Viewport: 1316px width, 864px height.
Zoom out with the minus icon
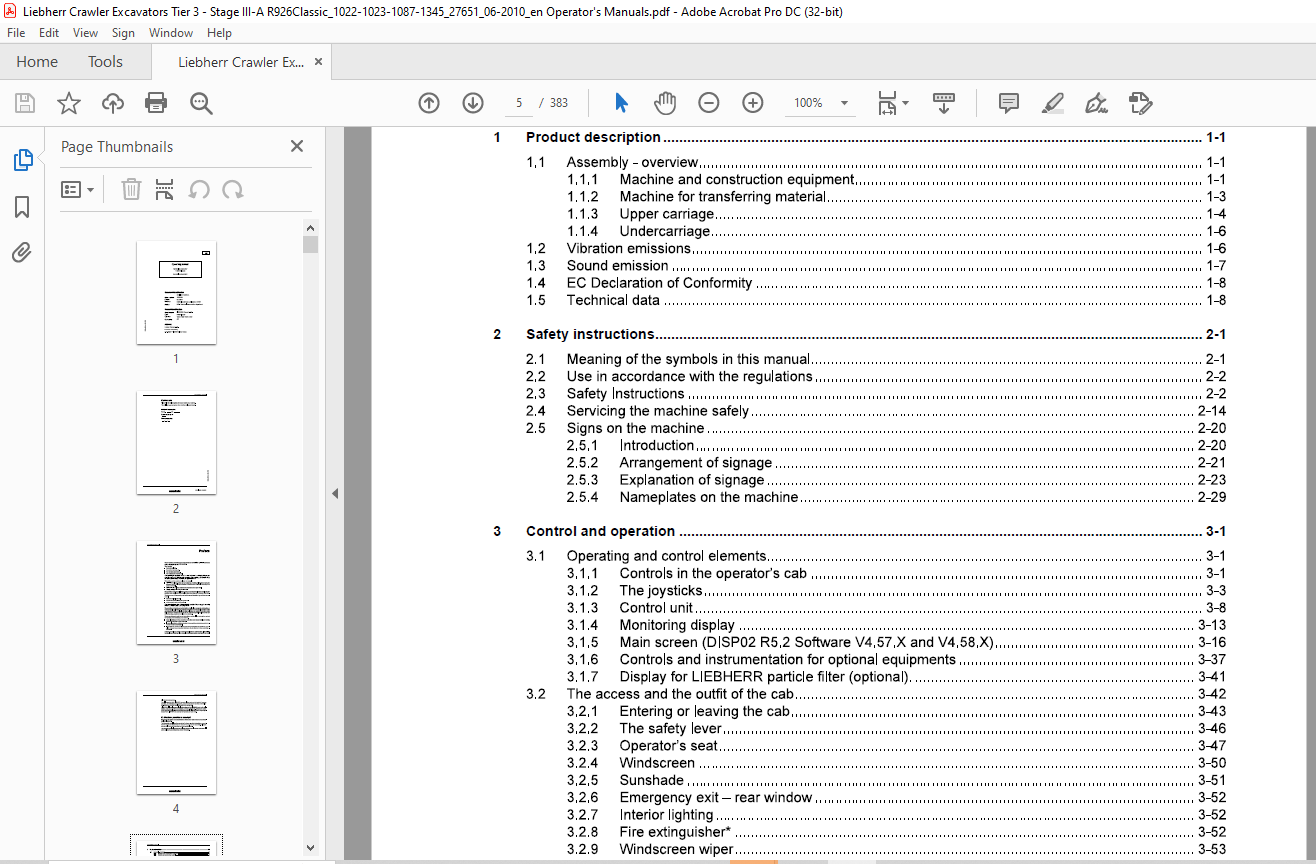(x=709, y=103)
